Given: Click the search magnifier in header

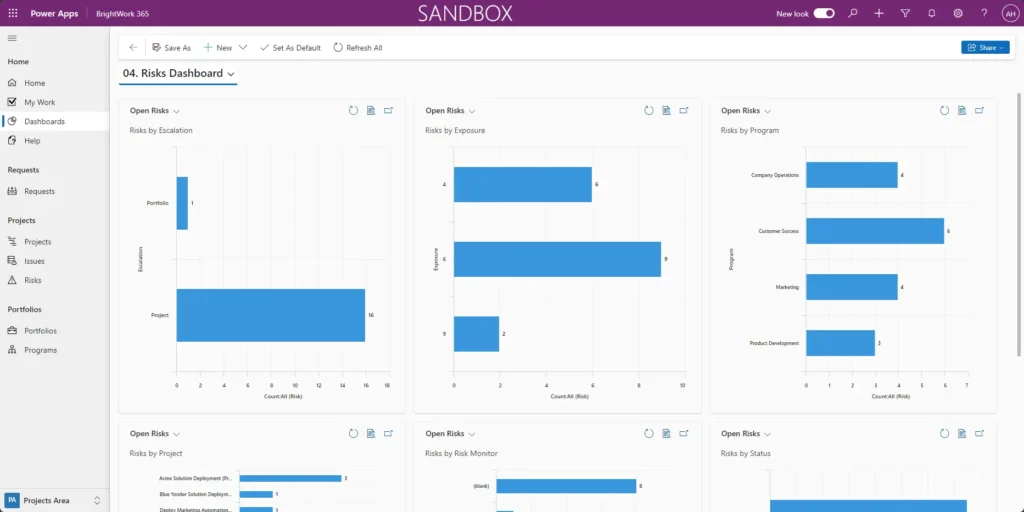Looking at the screenshot, I should pyautogui.click(x=852, y=13).
